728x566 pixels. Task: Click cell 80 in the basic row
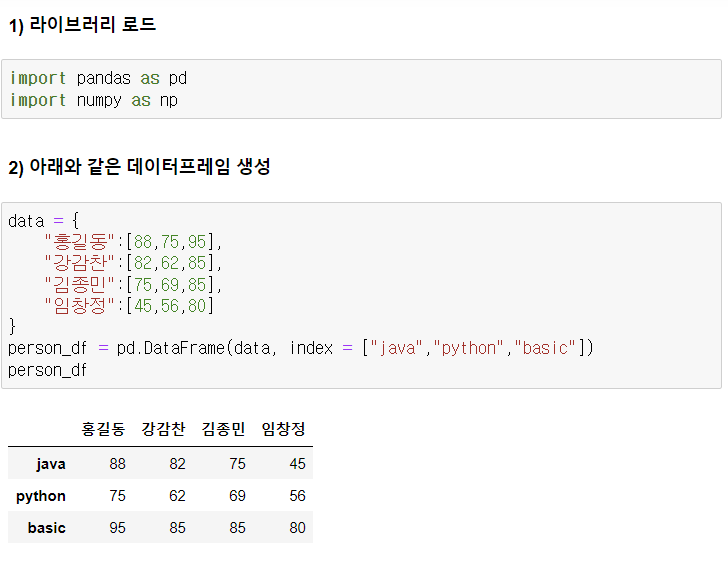(298, 527)
